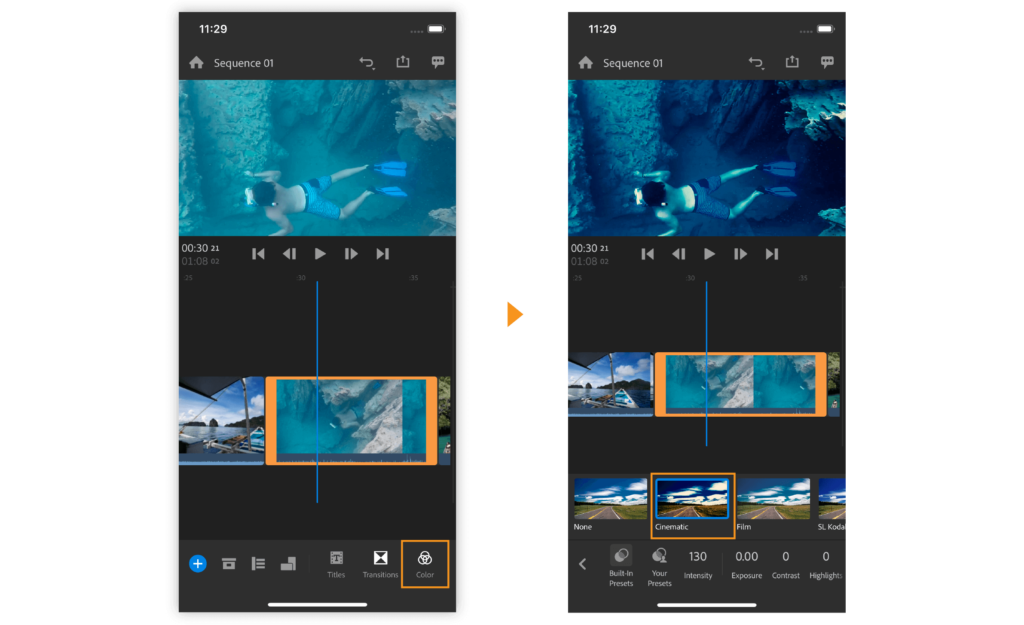
Task: Tap the swimmer video preview in color presets screen
Action: [707, 158]
